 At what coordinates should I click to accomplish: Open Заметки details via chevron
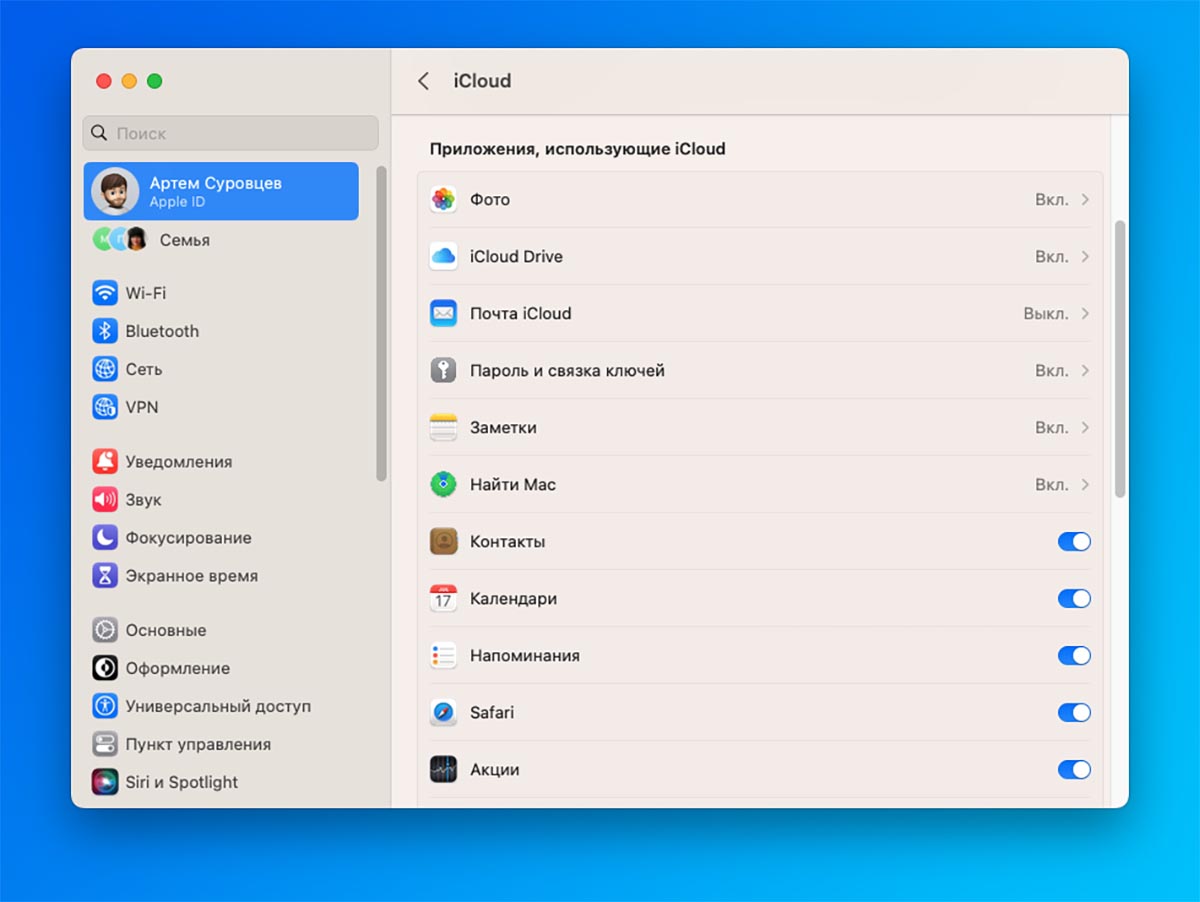[x=1085, y=427]
